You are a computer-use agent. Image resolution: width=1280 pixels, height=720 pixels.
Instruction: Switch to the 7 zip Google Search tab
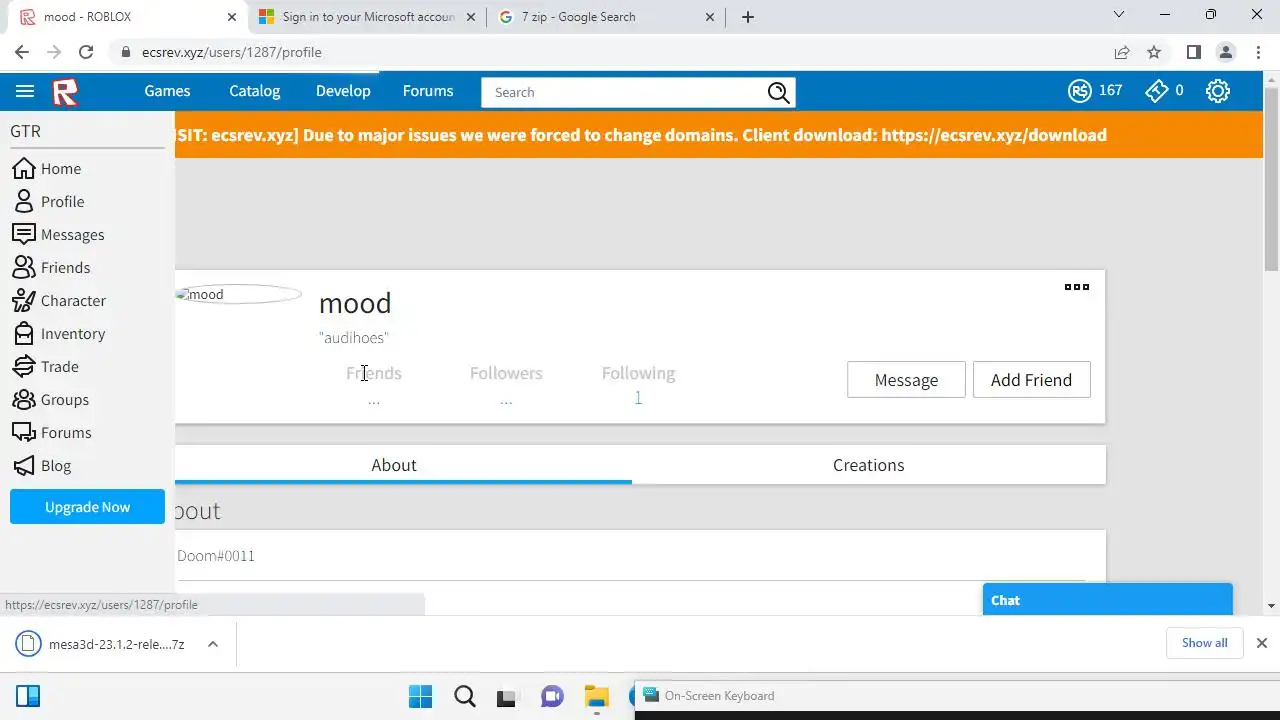click(x=606, y=17)
